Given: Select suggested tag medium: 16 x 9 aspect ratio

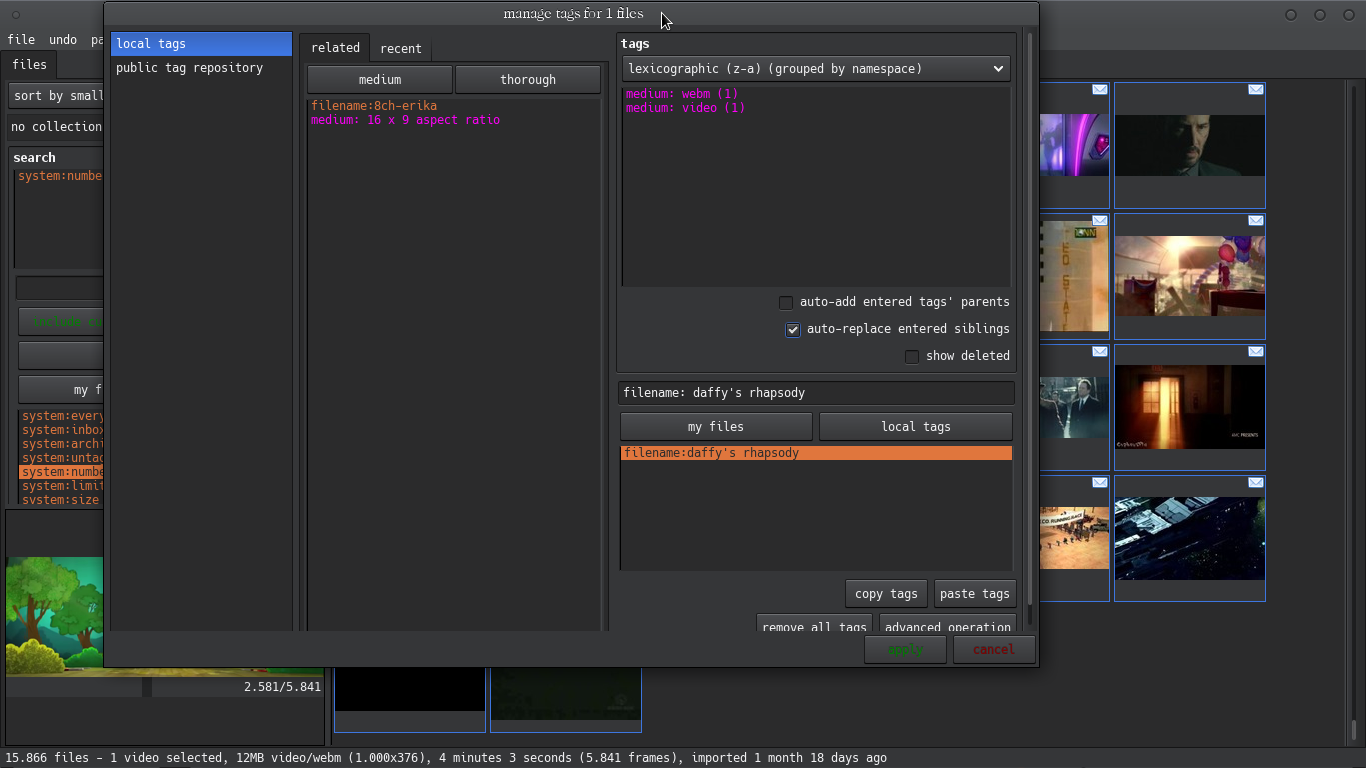Looking at the screenshot, I should [405, 120].
